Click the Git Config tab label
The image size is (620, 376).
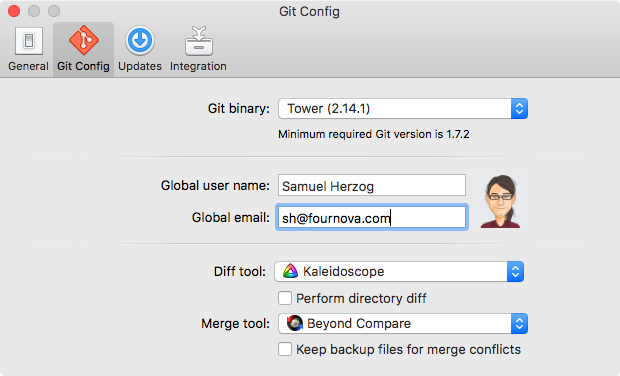(83, 66)
